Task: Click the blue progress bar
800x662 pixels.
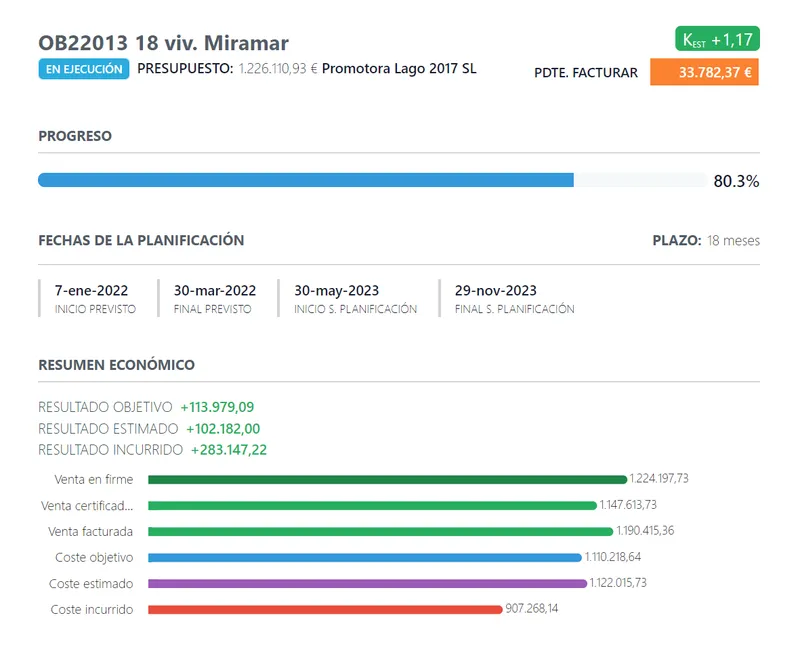Action: [306, 180]
